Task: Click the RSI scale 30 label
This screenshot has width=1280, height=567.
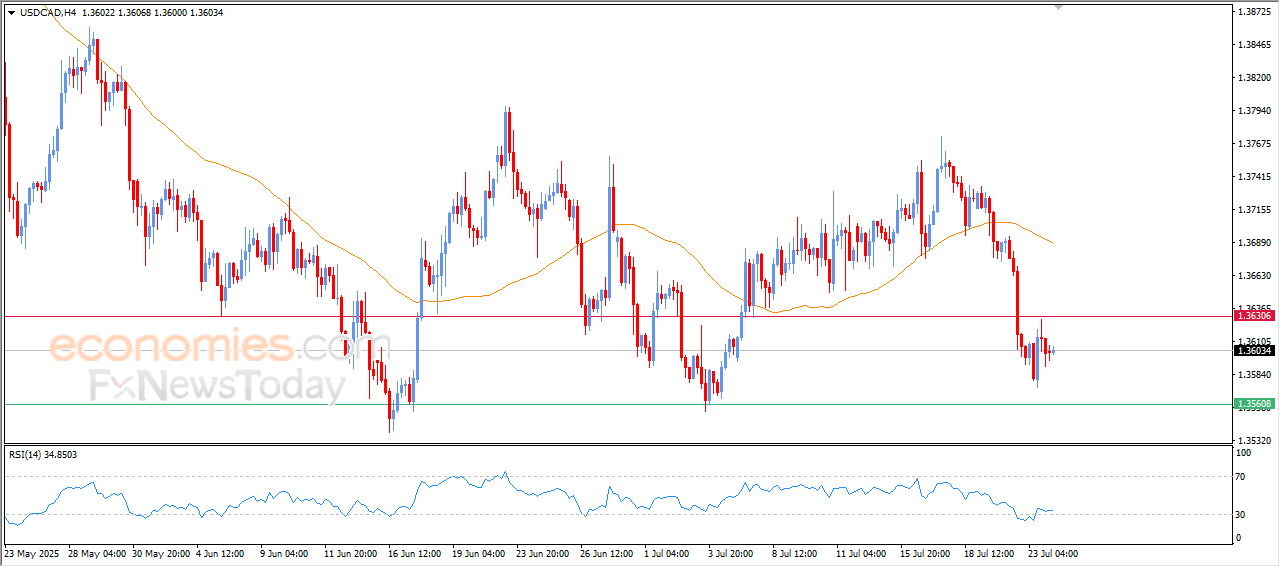Action: 1242,515
